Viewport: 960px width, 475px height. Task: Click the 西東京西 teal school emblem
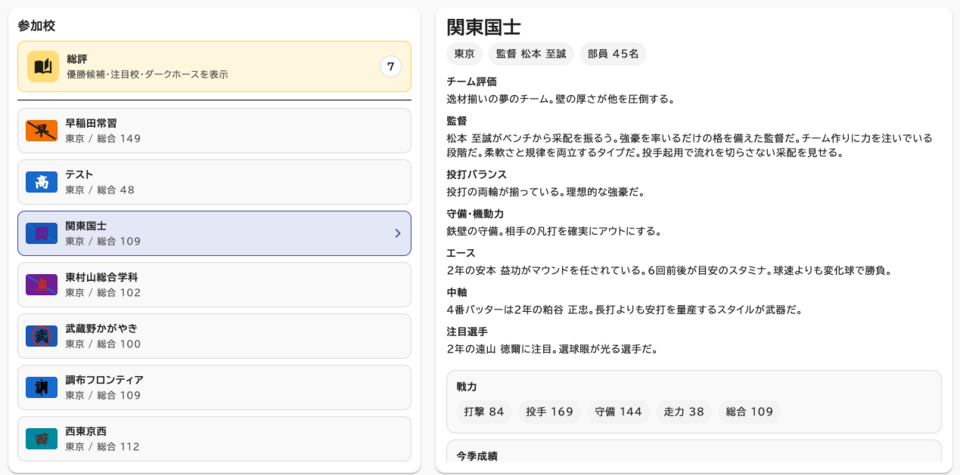pyautogui.click(x=41, y=438)
